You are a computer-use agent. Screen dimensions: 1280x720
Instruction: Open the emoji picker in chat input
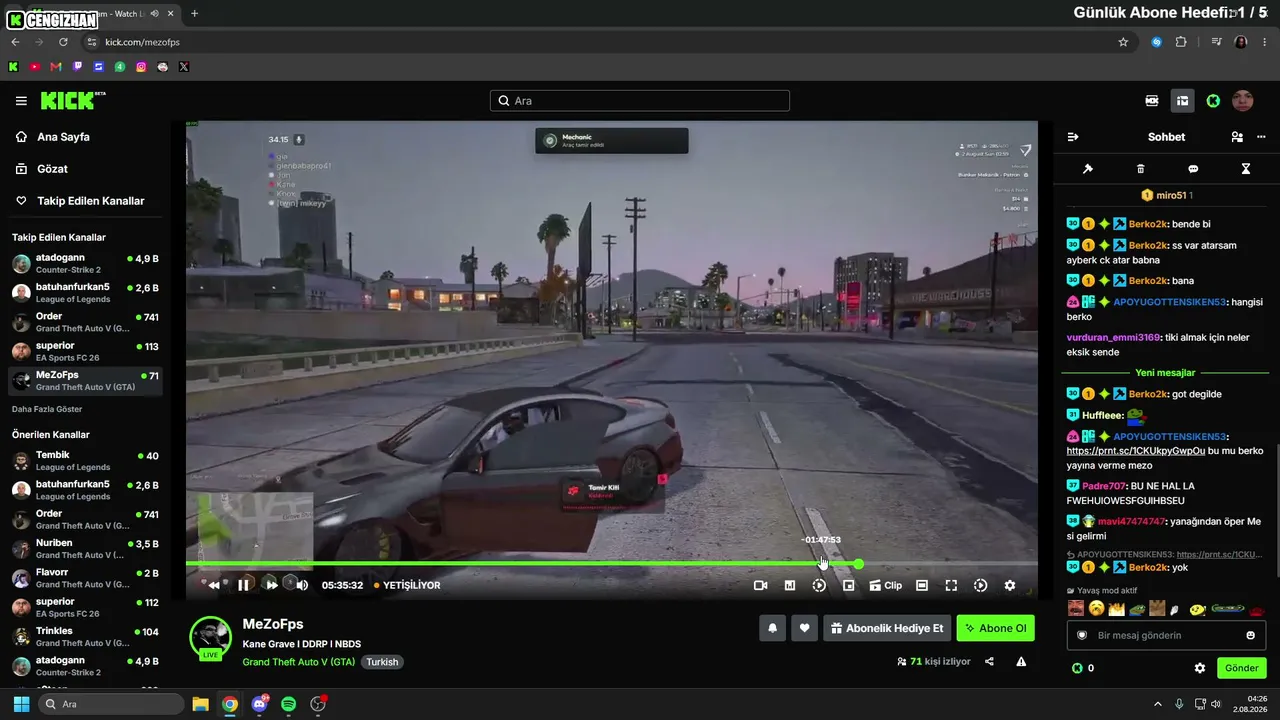coord(1250,635)
